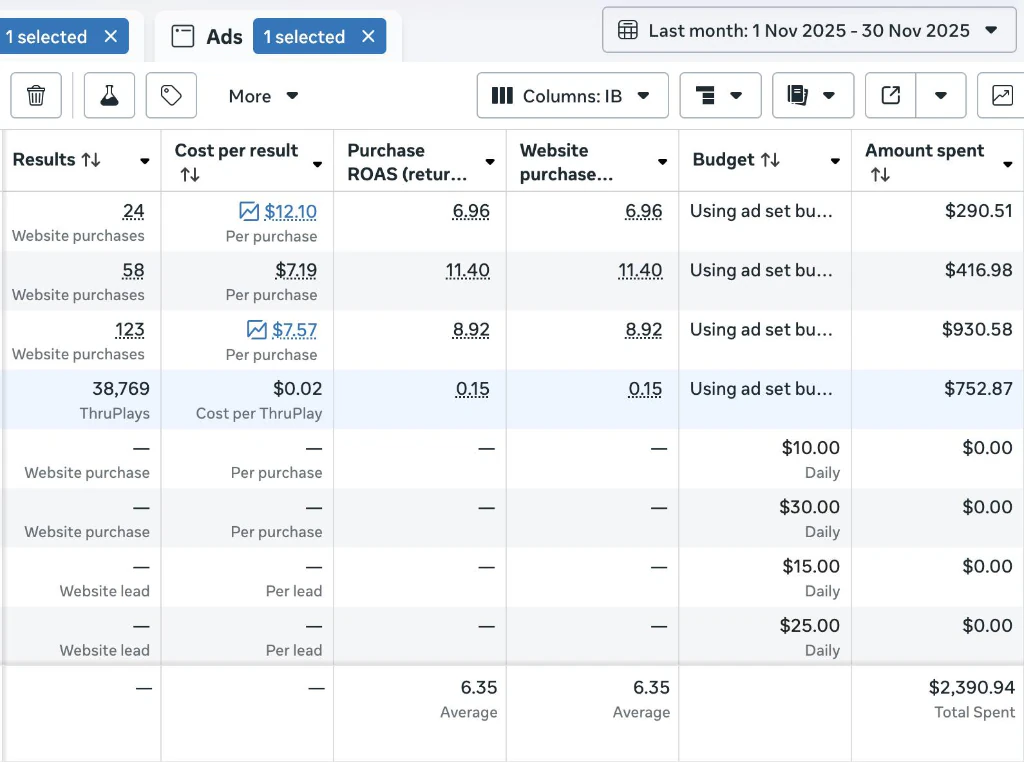Click the $25.00 Daily budget cell
The height and width of the screenshot is (762, 1024).
point(765,637)
